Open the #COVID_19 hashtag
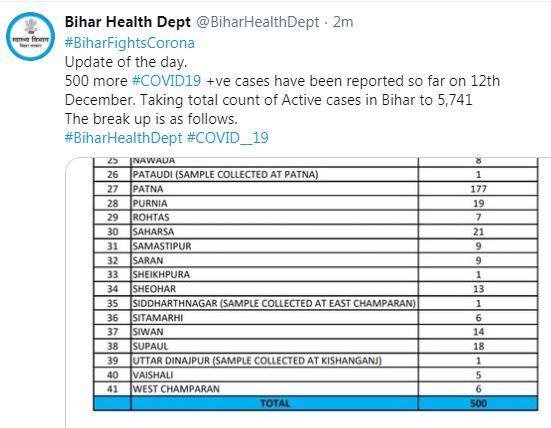 pos(228,137)
